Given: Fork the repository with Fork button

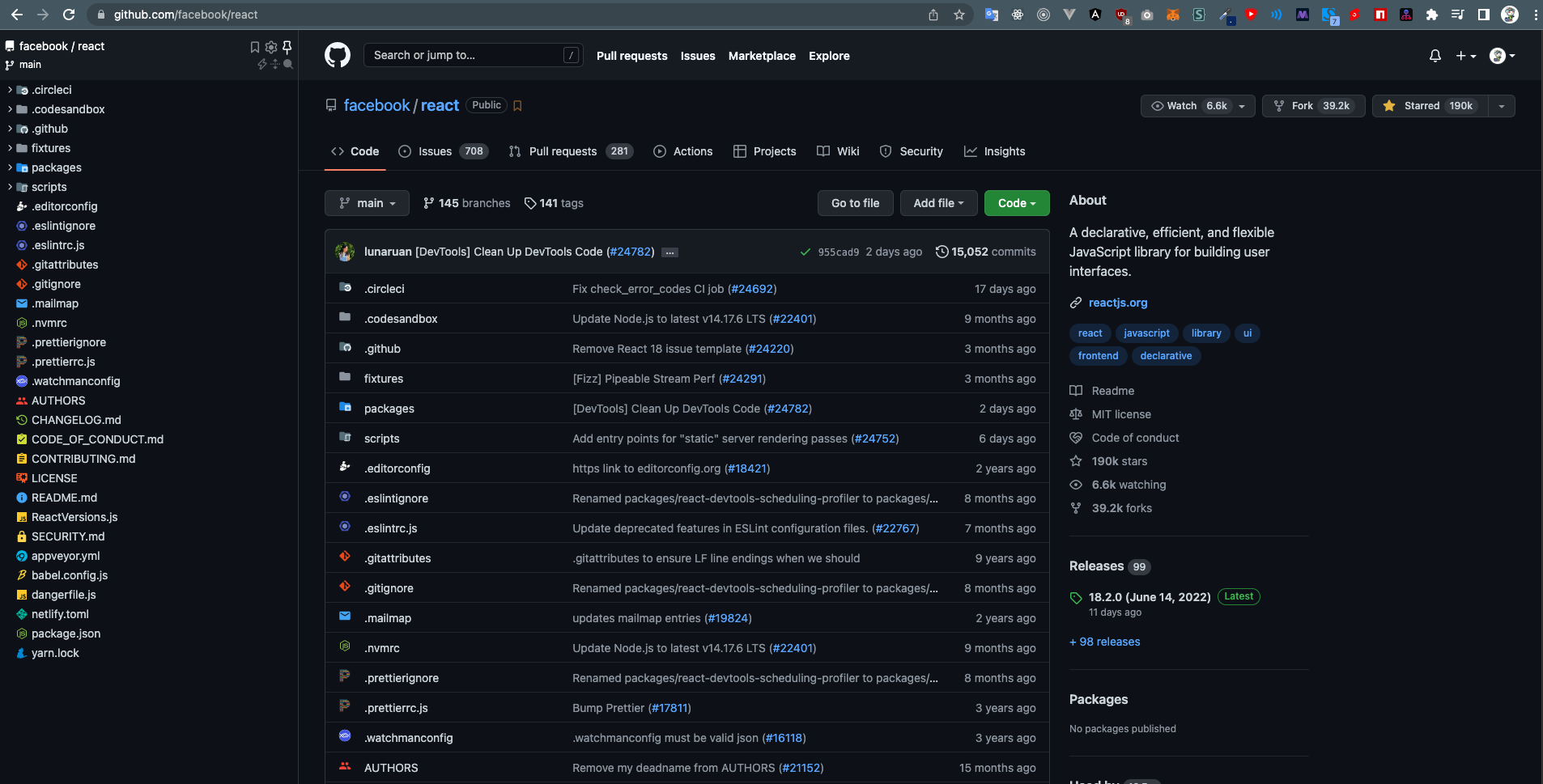Looking at the screenshot, I should click(x=1313, y=106).
